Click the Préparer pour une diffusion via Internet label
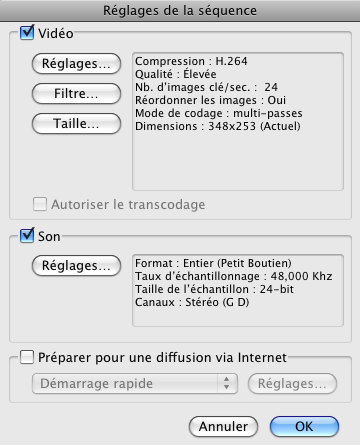The width and height of the screenshot is (360, 445). 162,357
